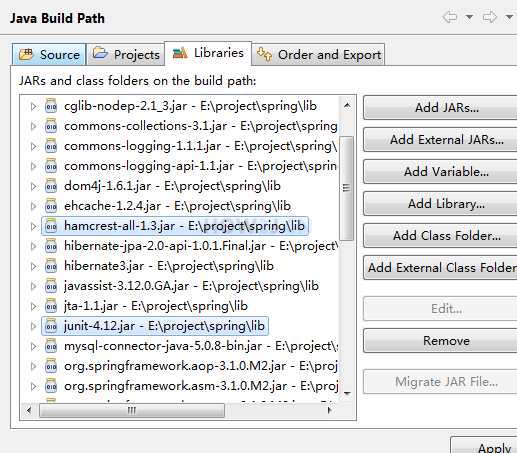The image size is (517, 453).
Task: Click the jar icon of javassist-3.12.0.GA.jar
Action: 51,286
